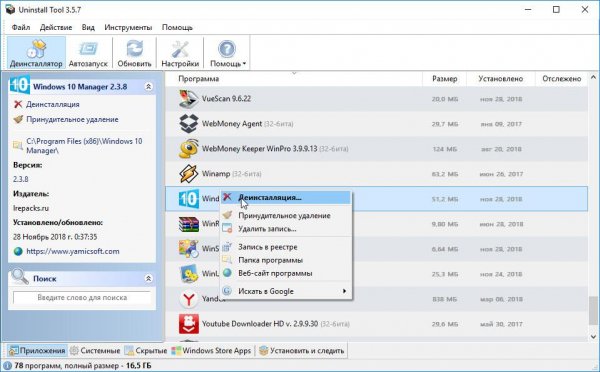
Task: Click Принудительное удаление link in the sidebar
Action: (72, 119)
